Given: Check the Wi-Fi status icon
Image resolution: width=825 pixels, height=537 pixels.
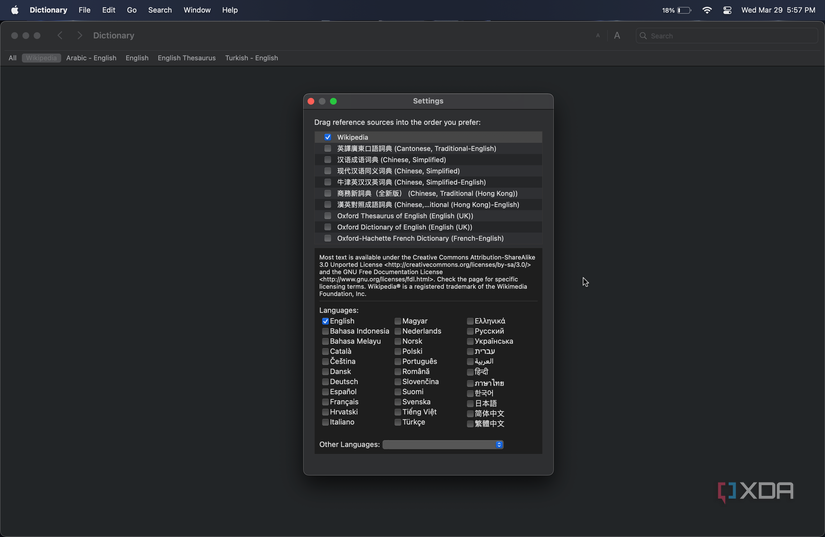Looking at the screenshot, I should [707, 10].
